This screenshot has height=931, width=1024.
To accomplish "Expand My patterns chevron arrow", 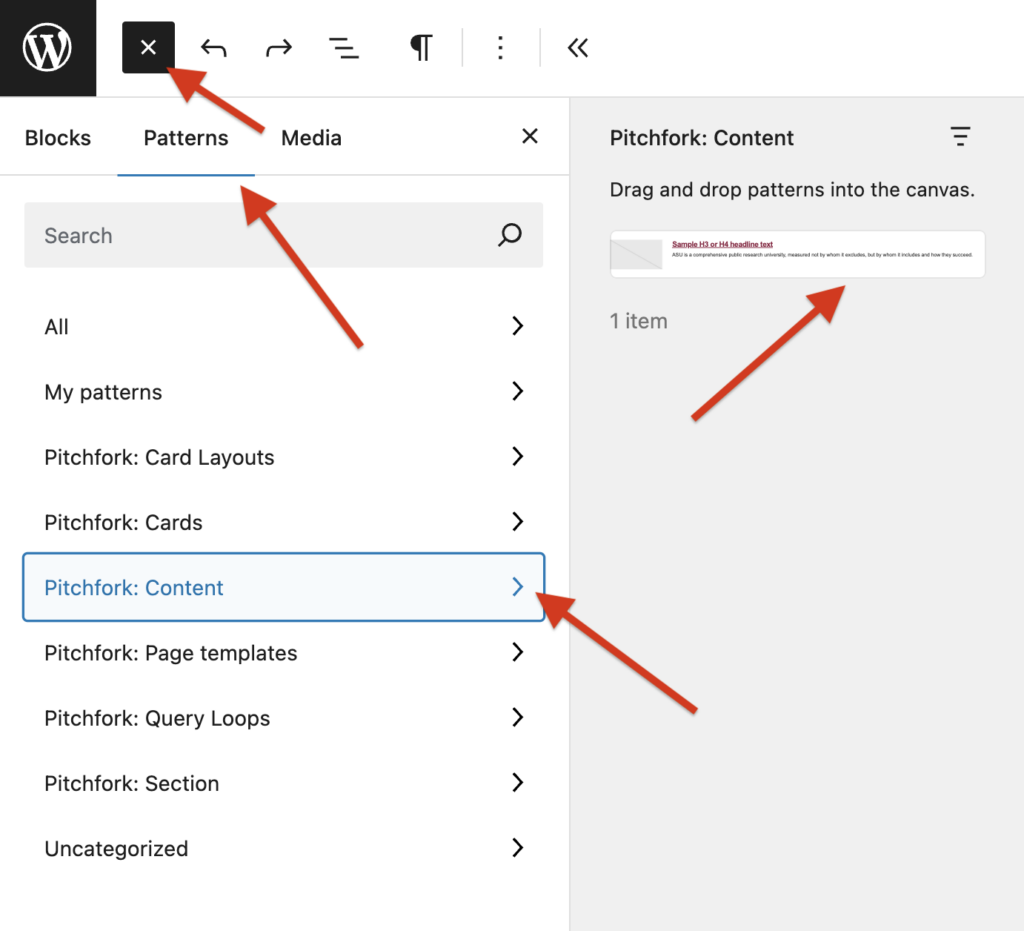I will pos(517,391).
